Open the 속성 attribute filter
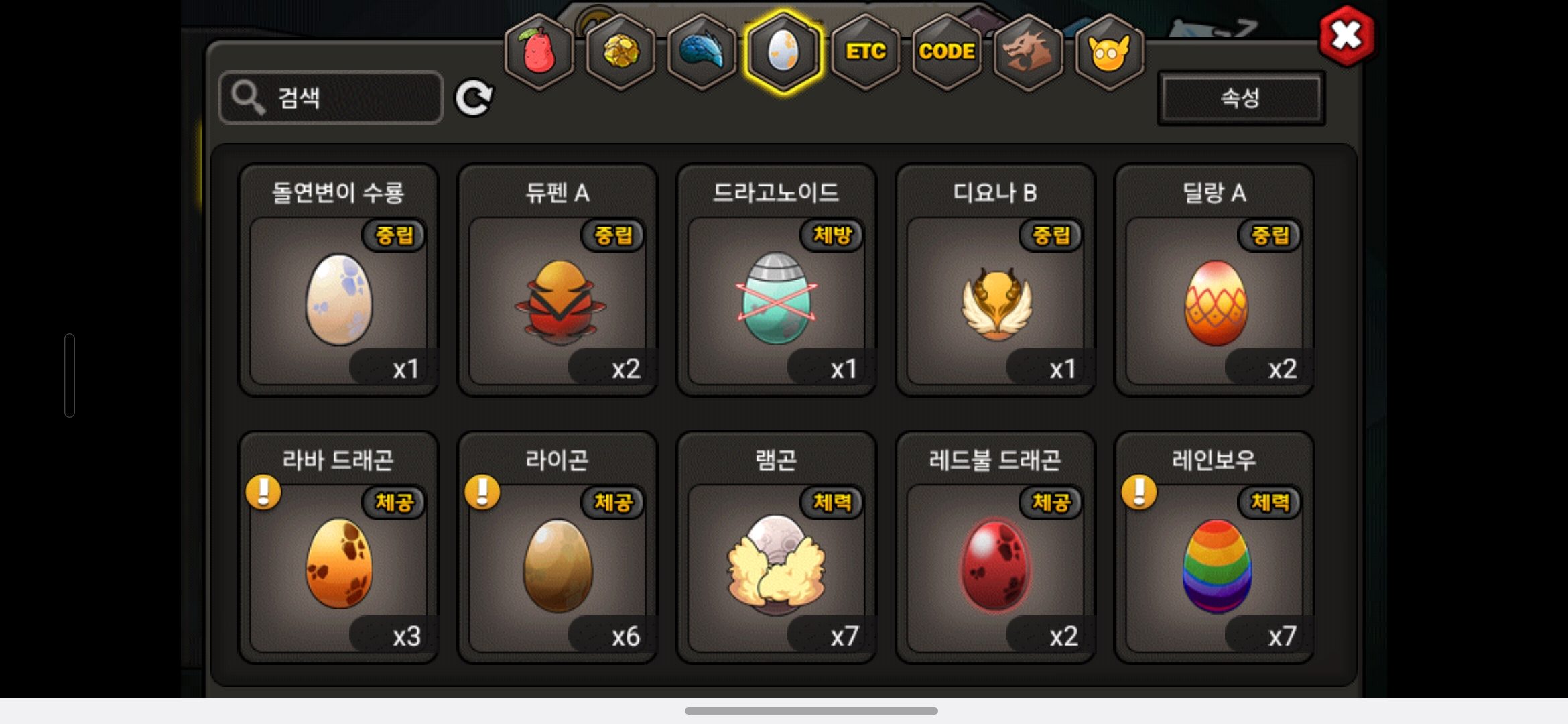 pos(1241,98)
